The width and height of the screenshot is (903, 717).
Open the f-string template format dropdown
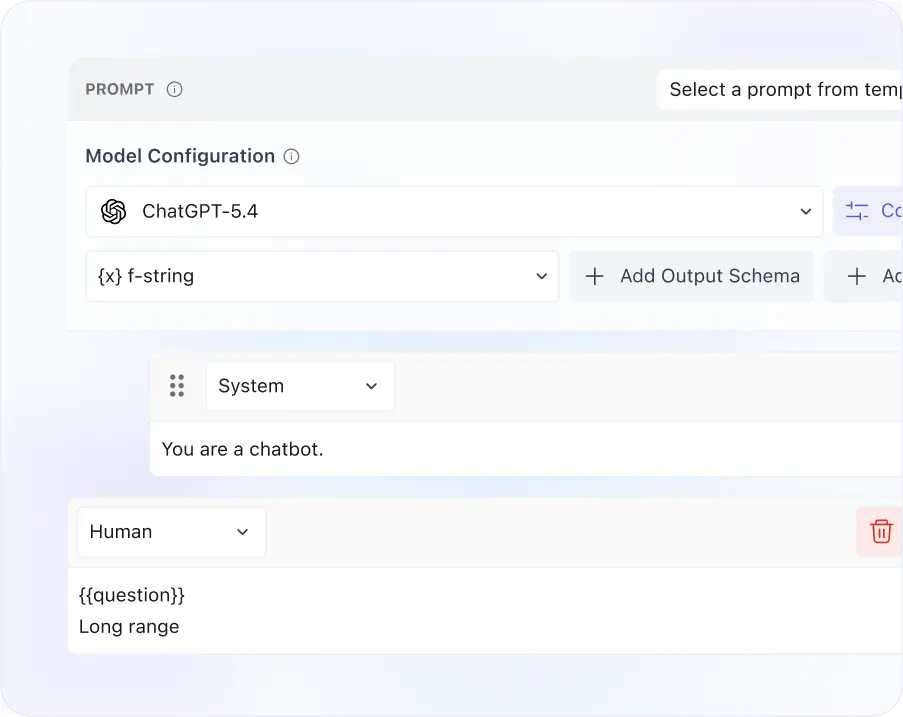pos(322,276)
